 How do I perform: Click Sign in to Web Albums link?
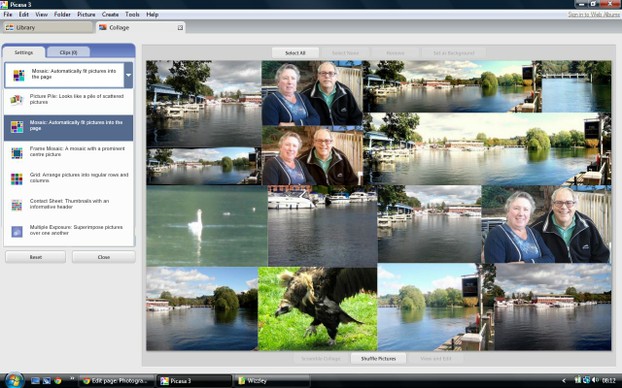[x=593, y=14]
